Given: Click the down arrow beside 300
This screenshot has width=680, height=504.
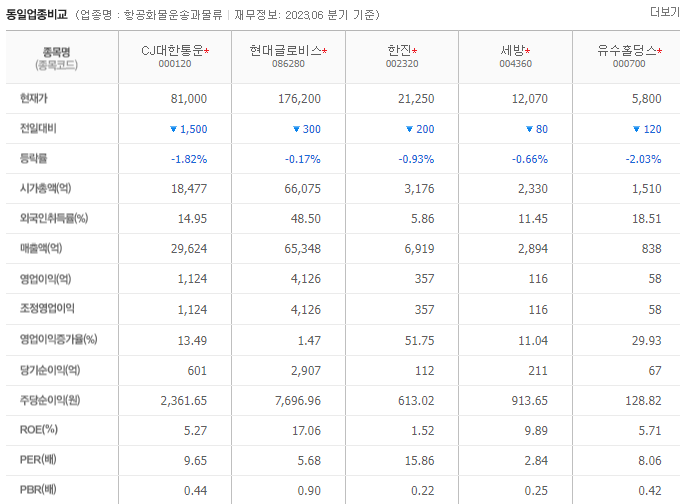Looking at the screenshot, I should coord(296,129).
